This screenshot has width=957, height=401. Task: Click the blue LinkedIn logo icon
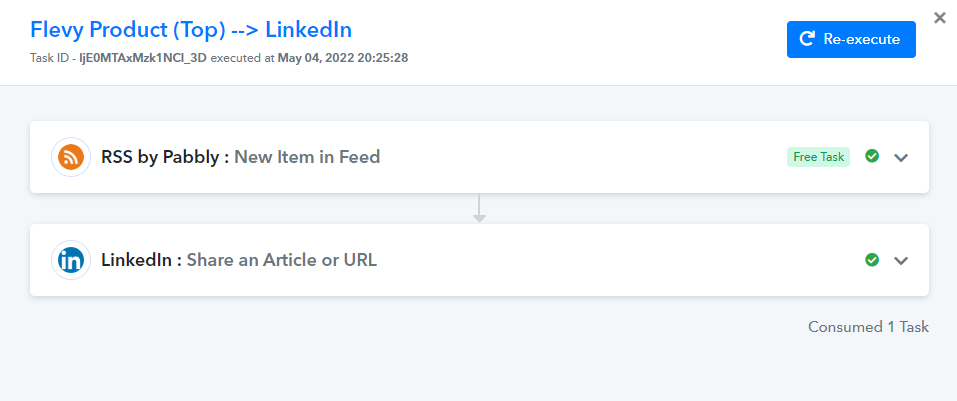tap(71, 261)
